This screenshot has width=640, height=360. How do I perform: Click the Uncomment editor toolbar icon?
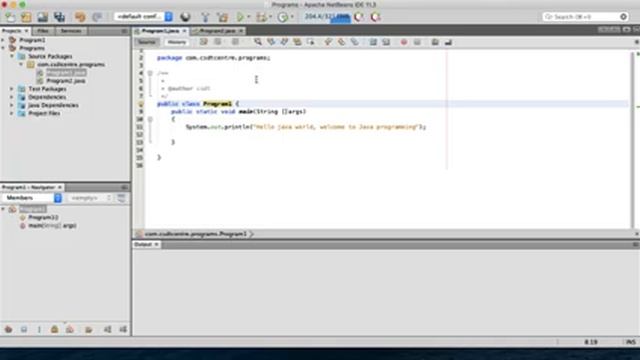448,42
